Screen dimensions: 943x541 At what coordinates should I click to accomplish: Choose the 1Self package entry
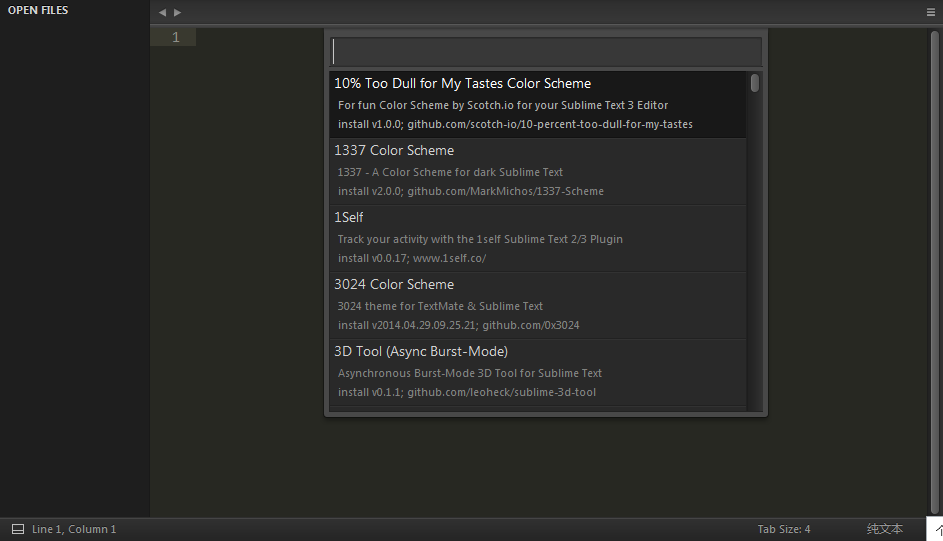click(x=538, y=239)
